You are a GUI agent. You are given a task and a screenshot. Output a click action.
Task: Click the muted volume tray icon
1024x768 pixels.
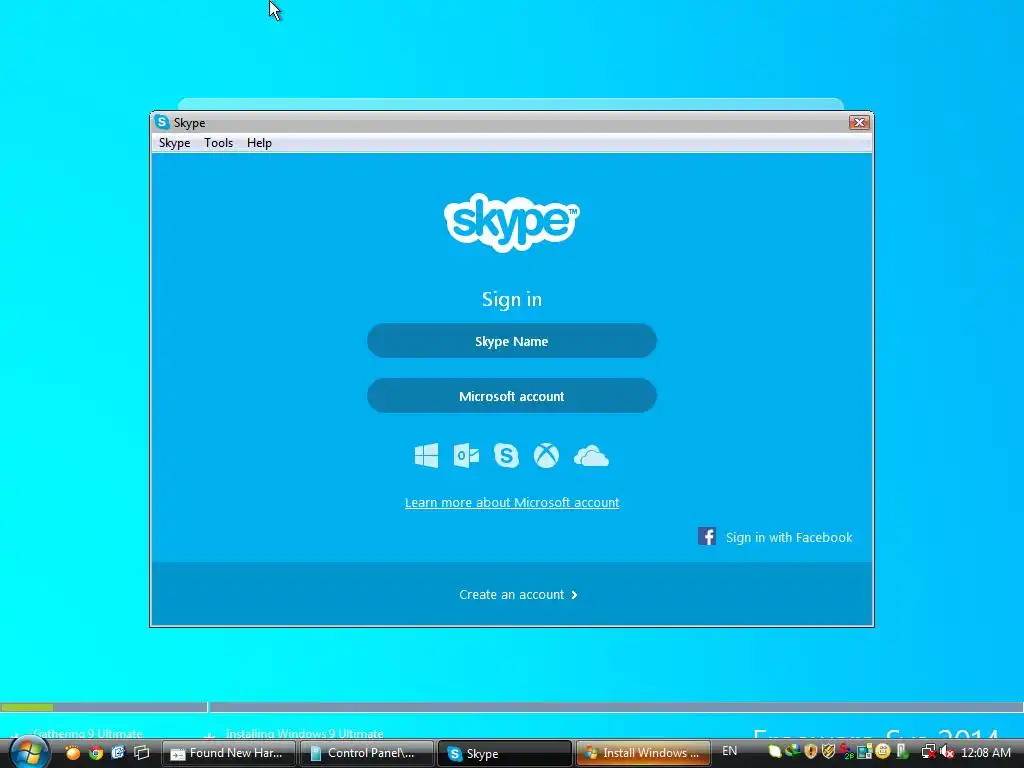pyautogui.click(x=948, y=752)
